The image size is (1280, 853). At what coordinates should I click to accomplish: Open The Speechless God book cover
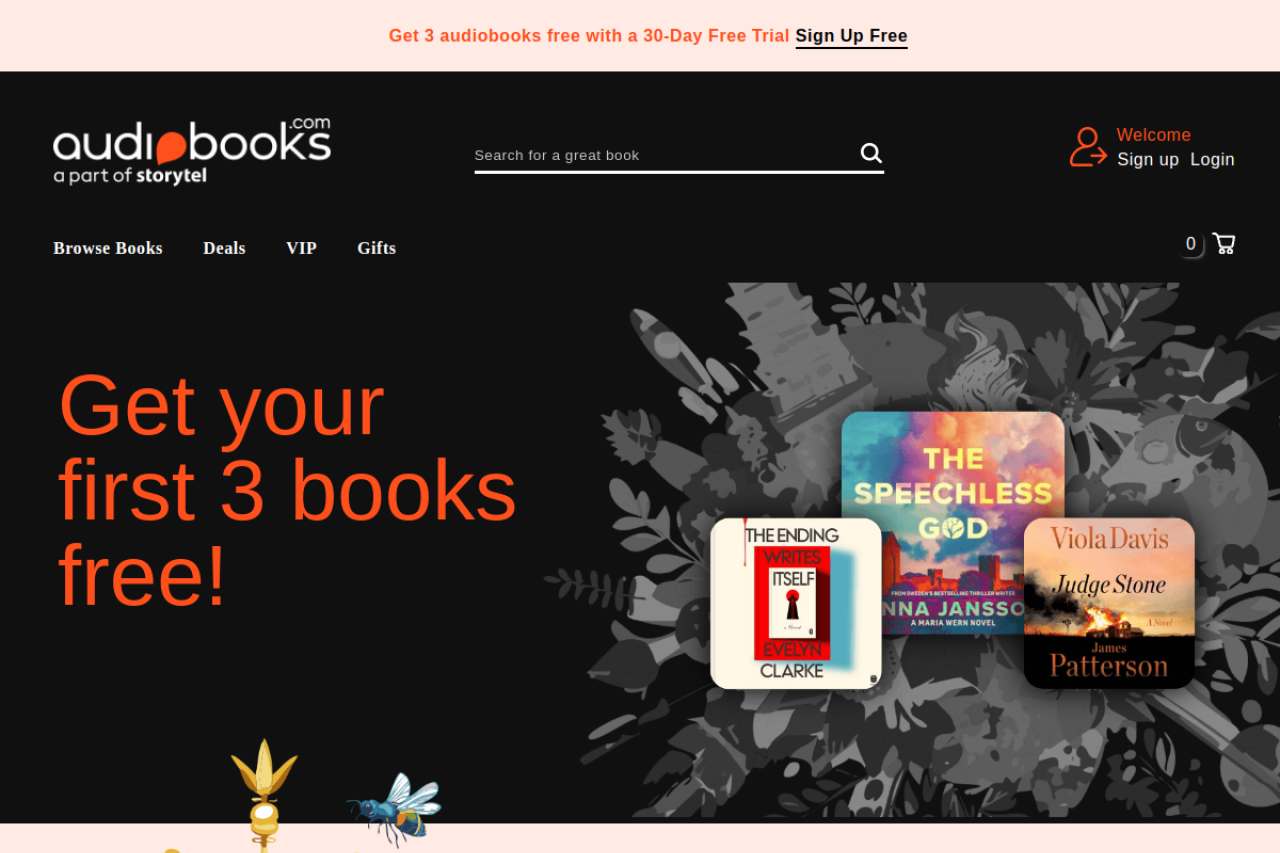(953, 522)
